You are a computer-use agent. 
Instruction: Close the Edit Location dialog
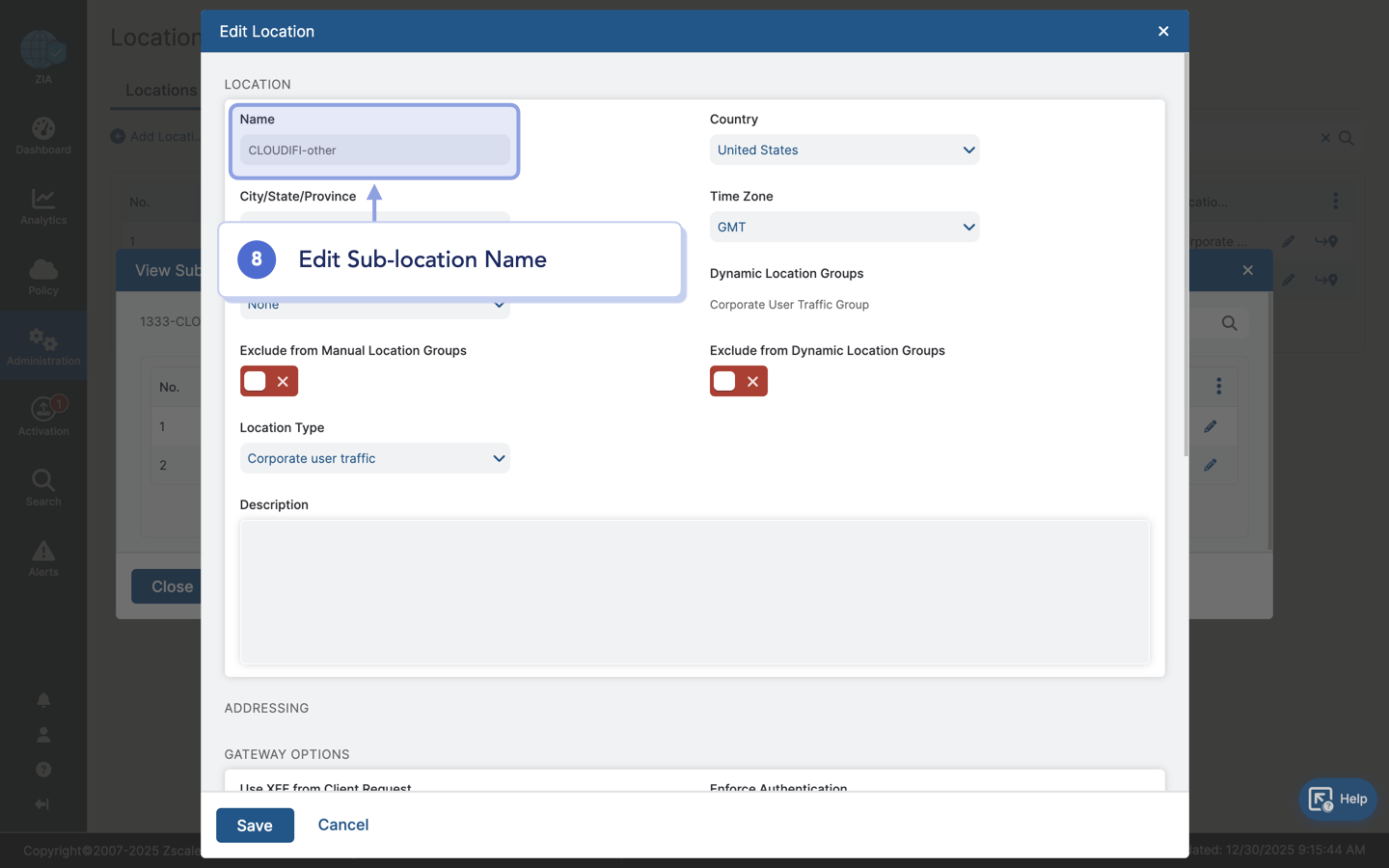pos(1163,31)
